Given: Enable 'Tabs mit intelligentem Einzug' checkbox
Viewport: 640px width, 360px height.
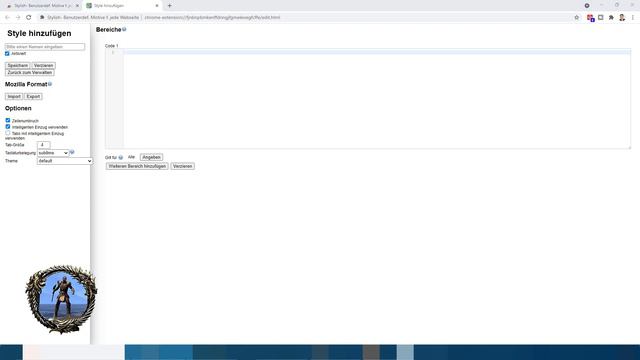Looking at the screenshot, I should (8, 133).
